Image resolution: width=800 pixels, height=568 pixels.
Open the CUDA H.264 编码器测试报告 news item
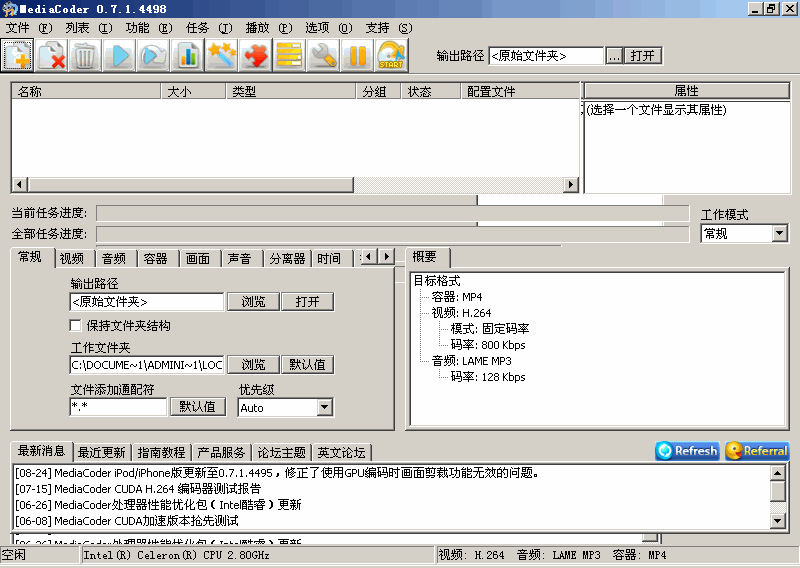pos(138,489)
